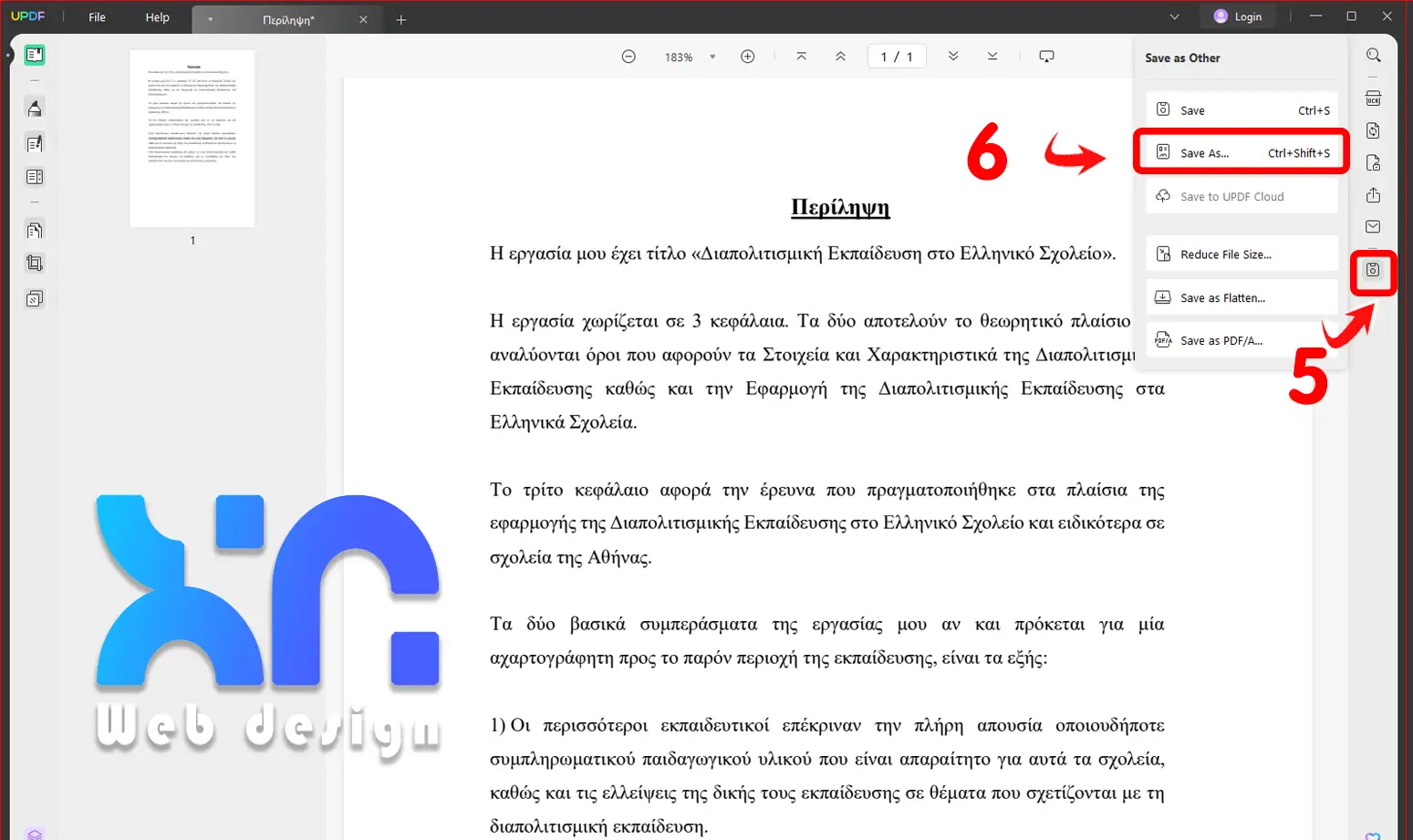Open the Save as Other sidebar icon
The height and width of the screenshot is (840, 1413).
point(1373,270)
